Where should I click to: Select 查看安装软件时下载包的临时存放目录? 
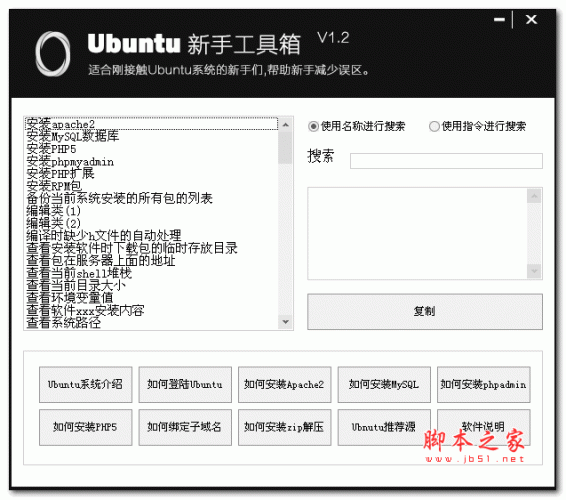[x=152, y=248]
